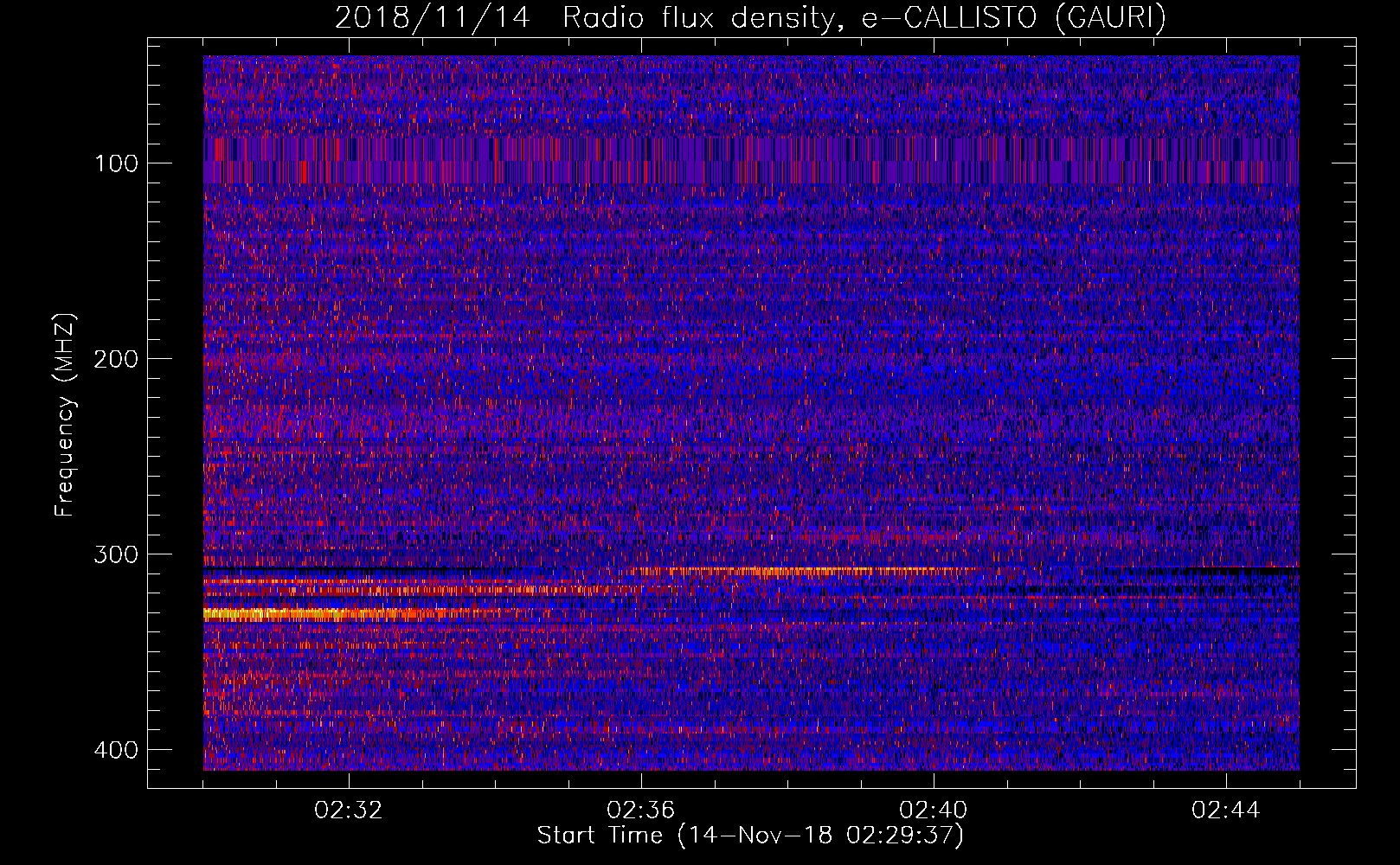The width and height of the screenshot is (1400, 865).
Task: Click the 100 frequency tick label
Action: coord(115,163)
